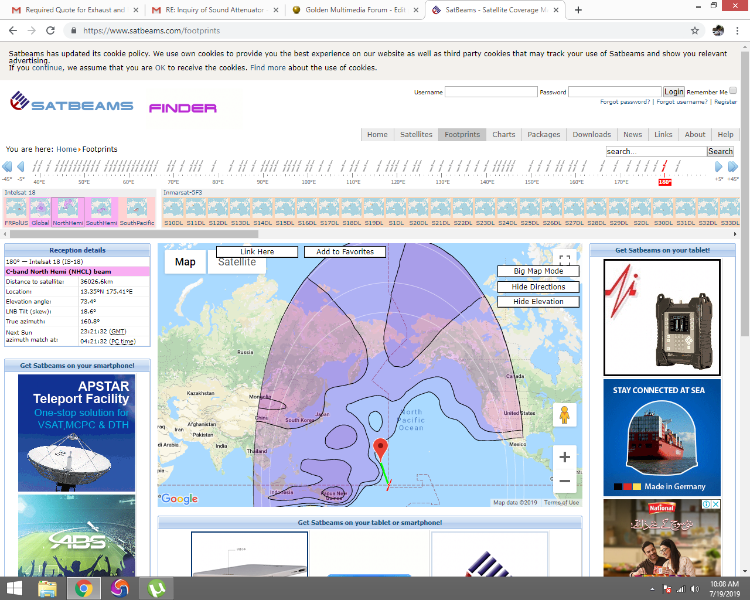This screenshot has width=750, height=600.
Task: Click the Login button
Action: [673, 92]
